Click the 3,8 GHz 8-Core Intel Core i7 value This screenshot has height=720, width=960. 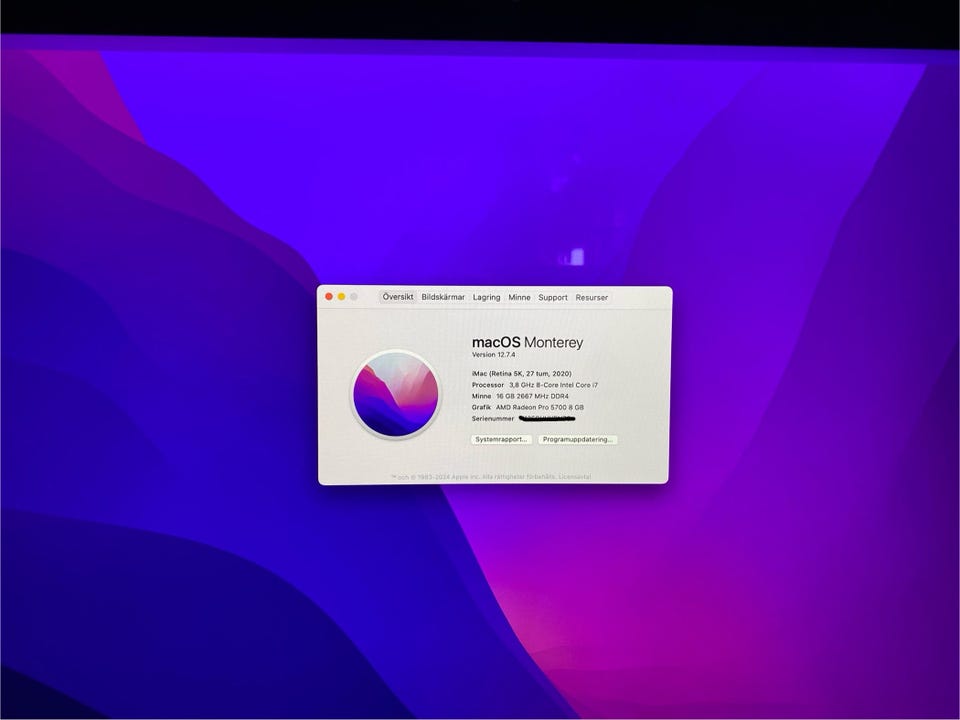pos(553,385)
